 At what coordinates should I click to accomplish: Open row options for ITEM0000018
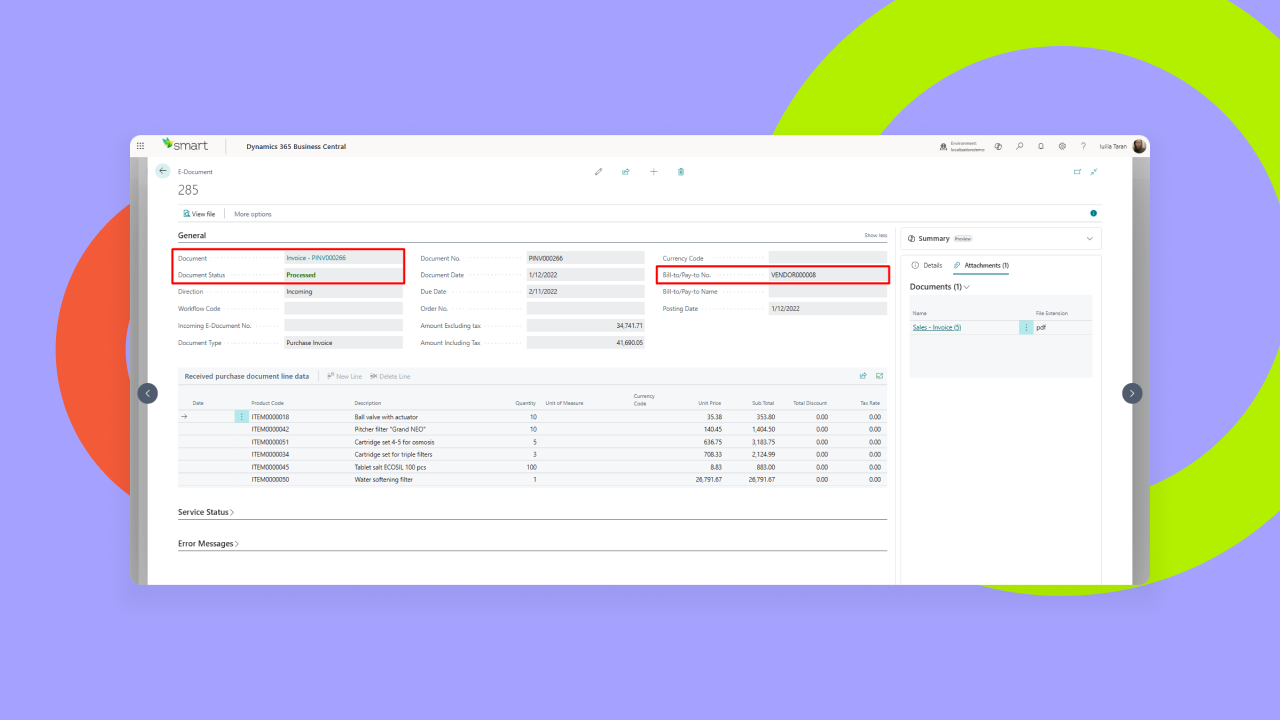(x=241, y=417)
